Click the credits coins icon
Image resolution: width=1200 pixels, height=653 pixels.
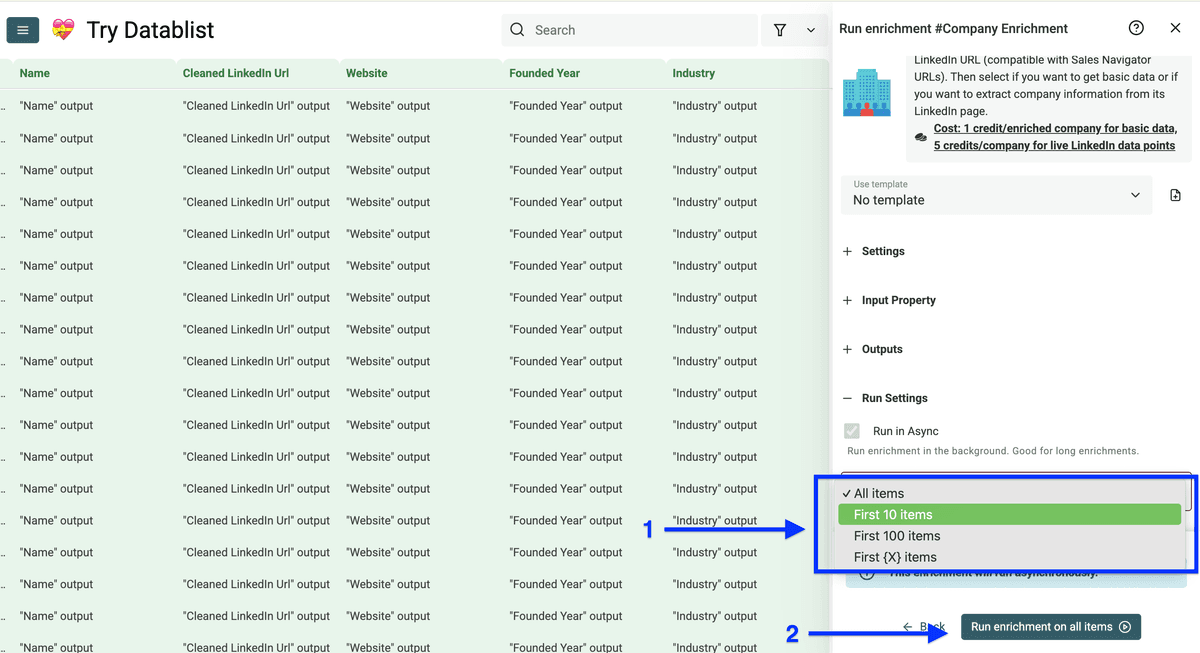pyautogui.click(x=921, y=138)
